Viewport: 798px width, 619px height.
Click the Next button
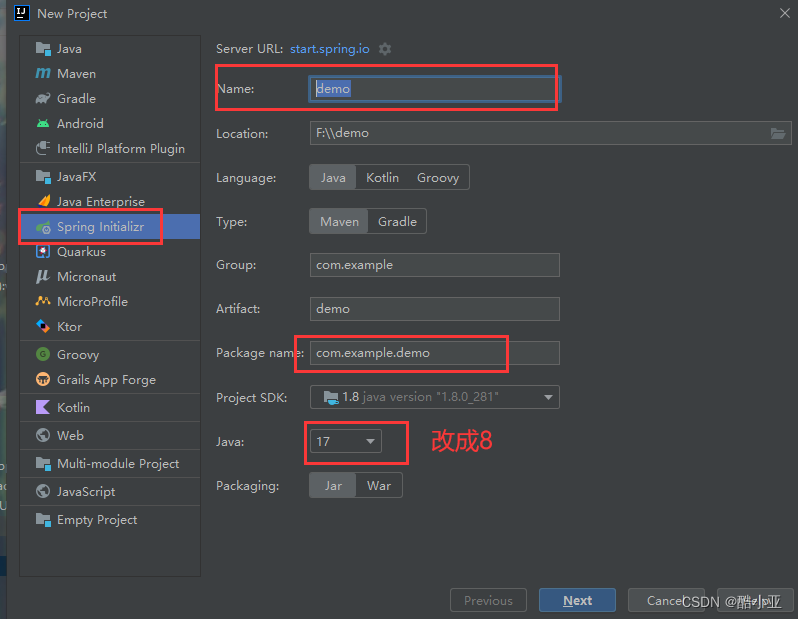(578, 601)
